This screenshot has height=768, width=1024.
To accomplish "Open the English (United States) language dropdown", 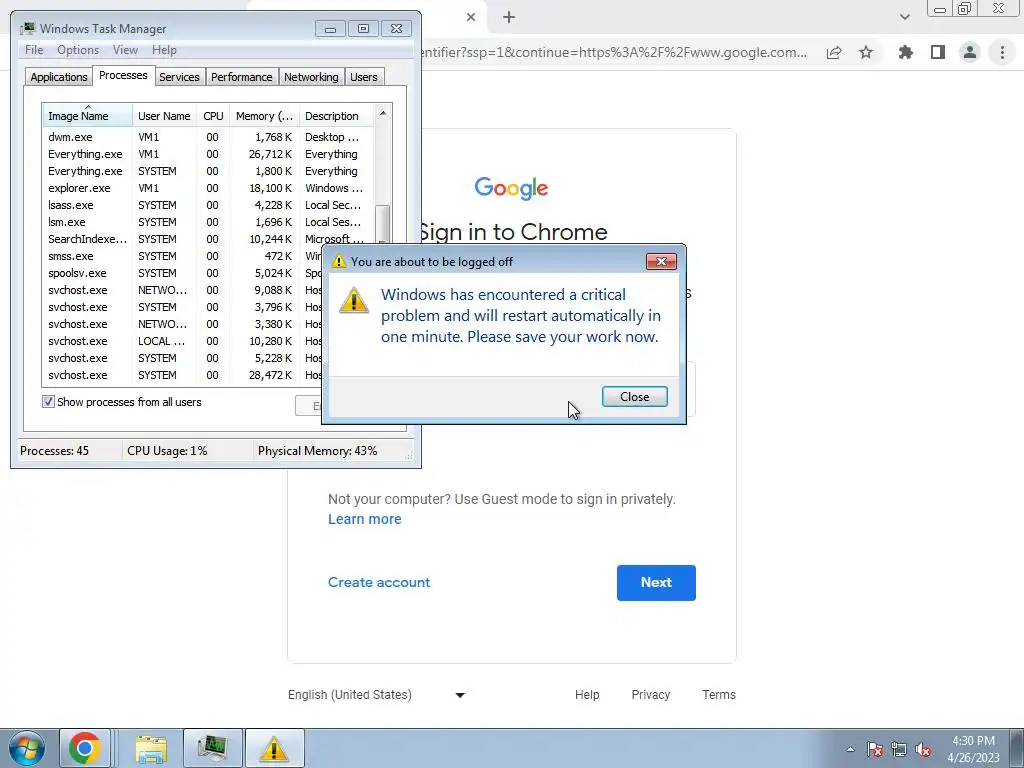I will (377, 694).
